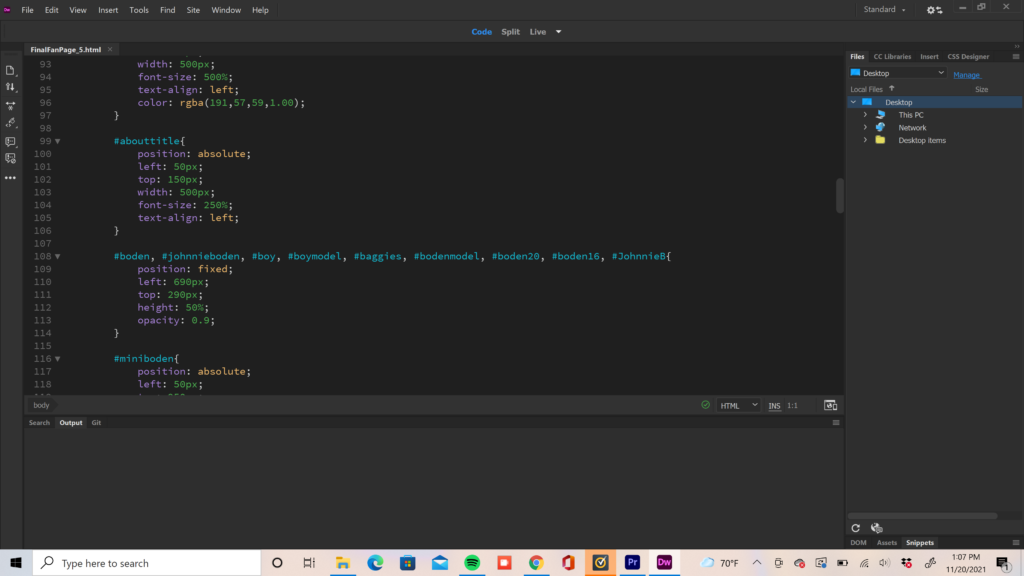Click the Refresh icon in Files panel
The width and height of the screenshot is (1024, 576).
click(855, 528)
